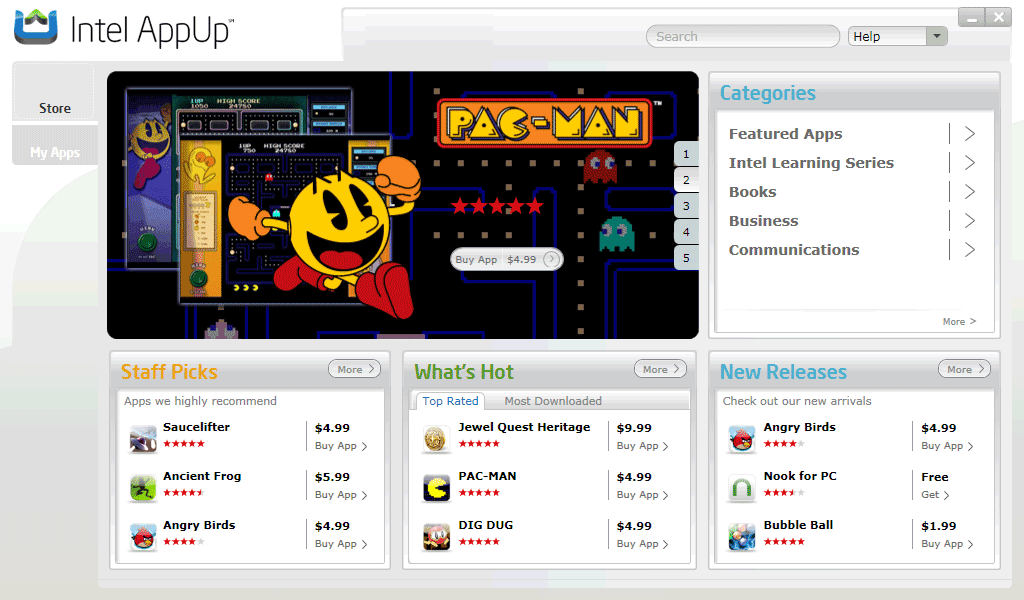Show banner slide 1
The width and height of the screenshot is (1024, 600).
[686, 154]
